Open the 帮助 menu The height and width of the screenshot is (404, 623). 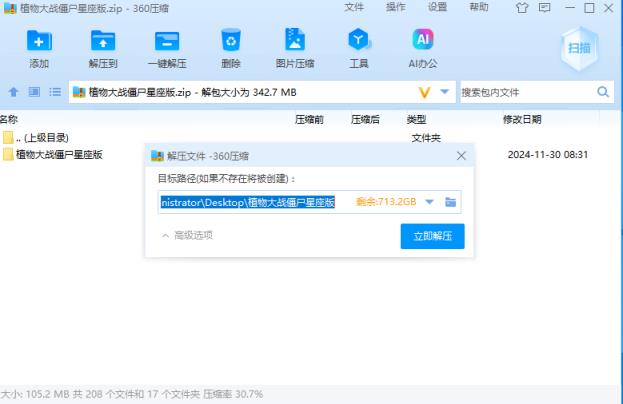(x=479, y=7)
